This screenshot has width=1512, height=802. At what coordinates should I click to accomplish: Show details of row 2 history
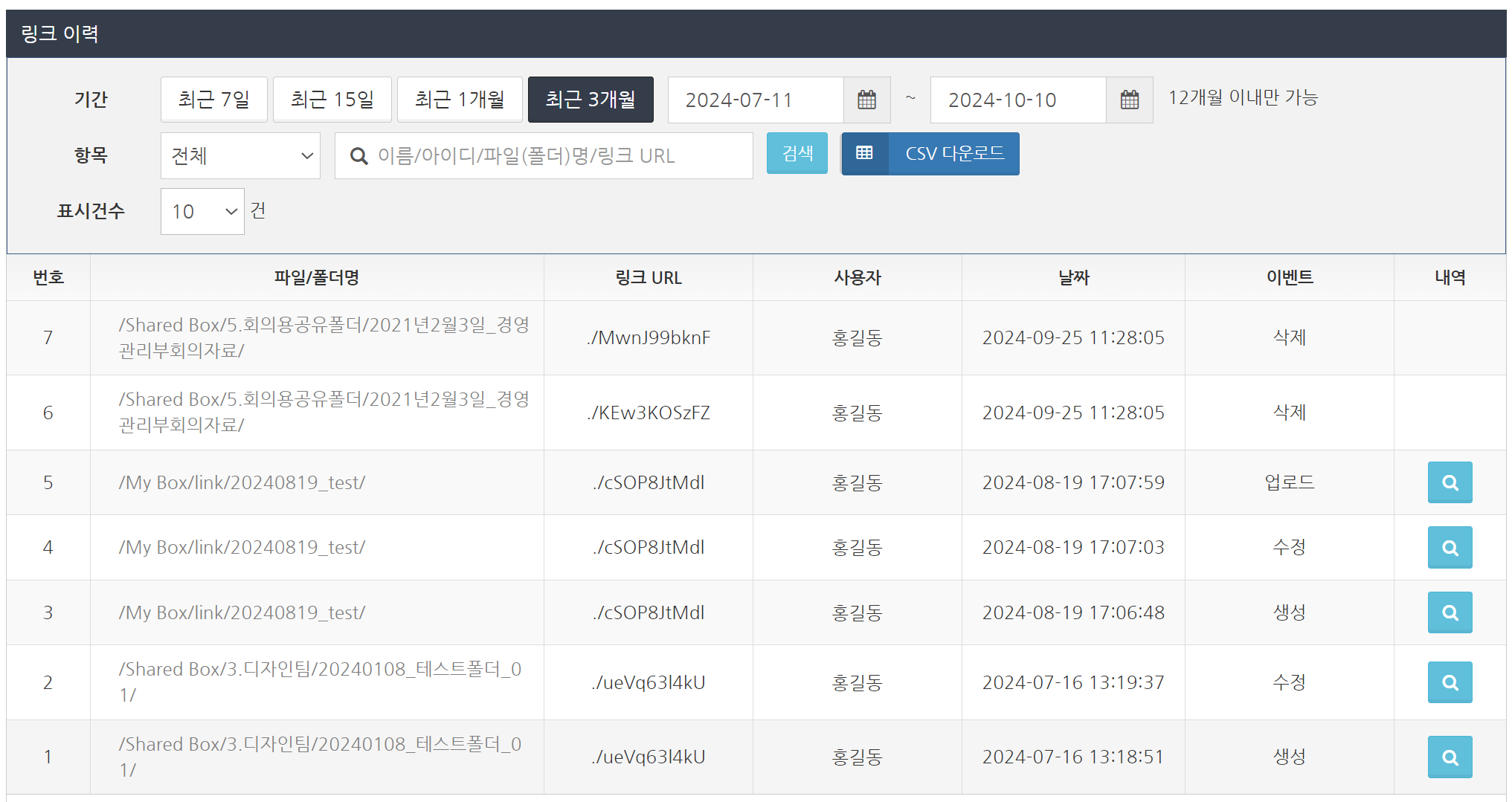point(1449,682)
